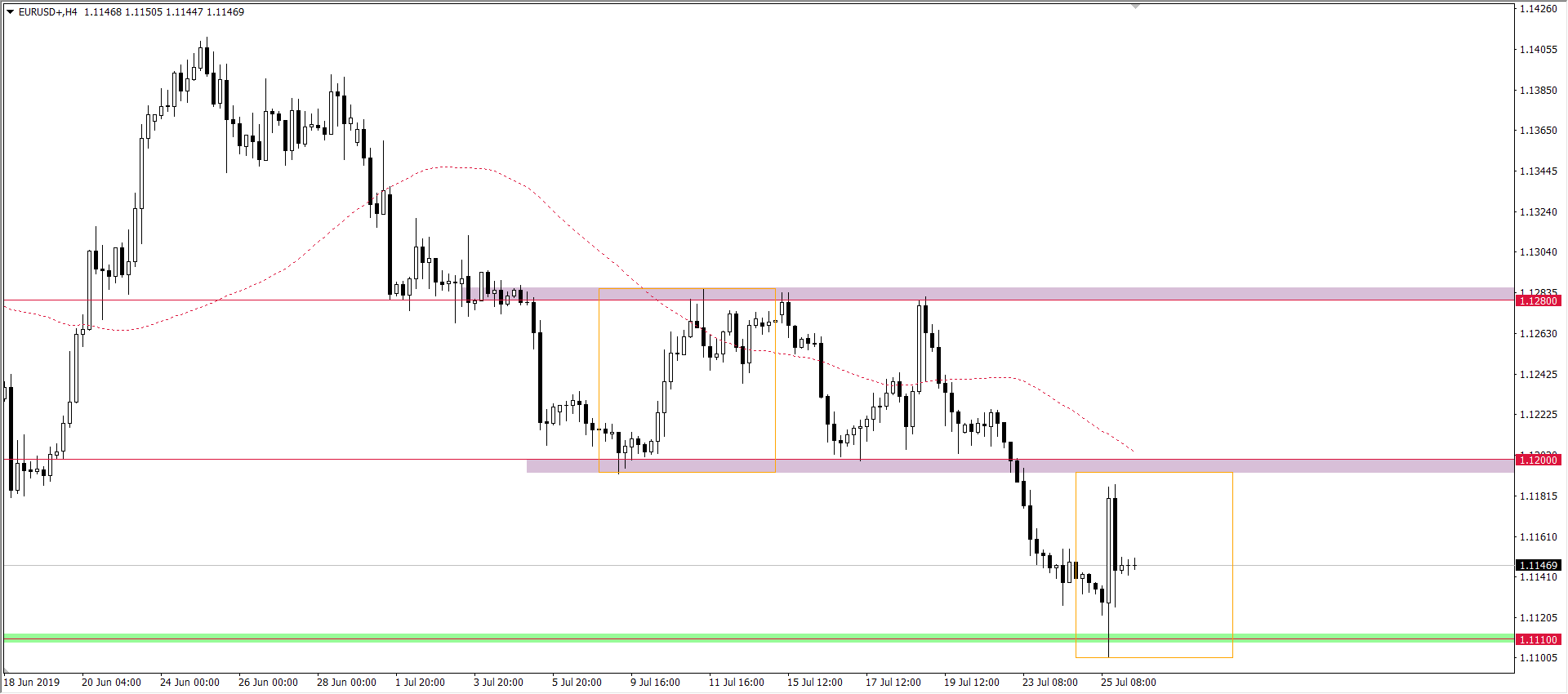This screenshot has width=1568, height=694.
Task: Click the chart shift marker at top edge
Action: pos(1135,7)
